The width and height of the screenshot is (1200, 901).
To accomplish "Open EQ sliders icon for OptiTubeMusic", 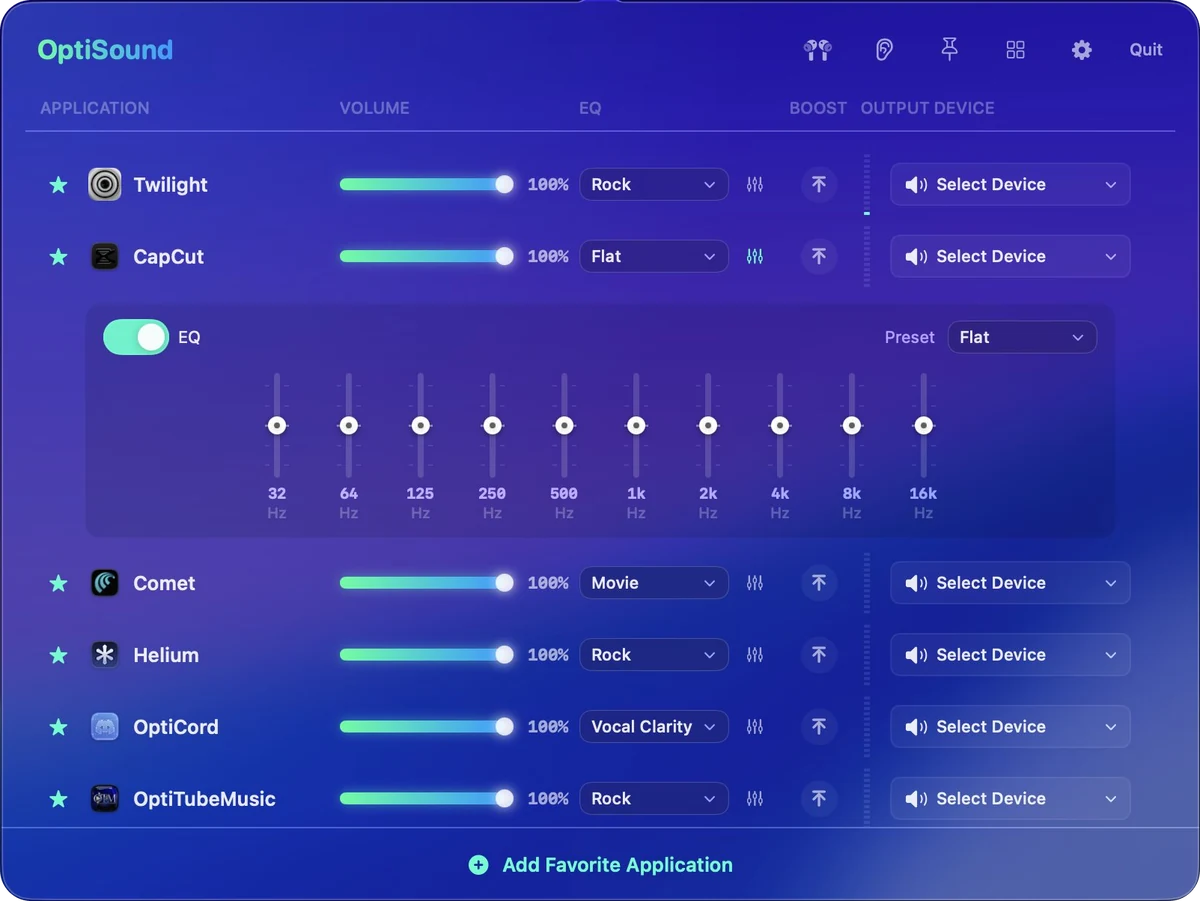I will 755,799.
